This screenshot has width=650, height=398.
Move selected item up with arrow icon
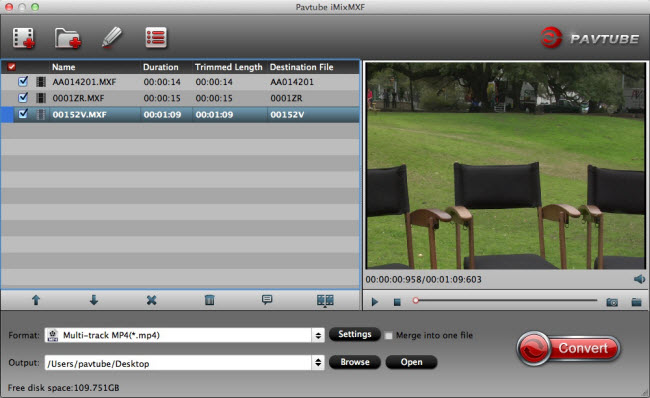pos(36,300)
